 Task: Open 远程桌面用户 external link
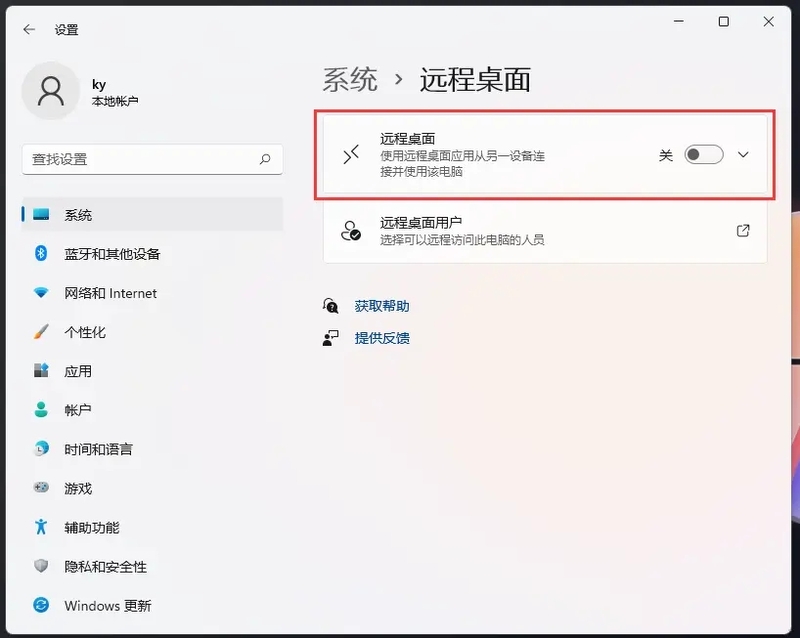[742, 230]
